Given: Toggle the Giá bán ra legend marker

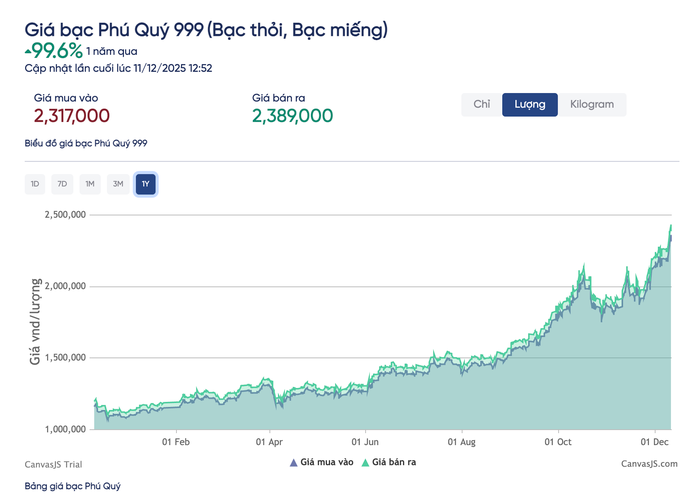Looking at the screenshot, I should coord(367,462).
